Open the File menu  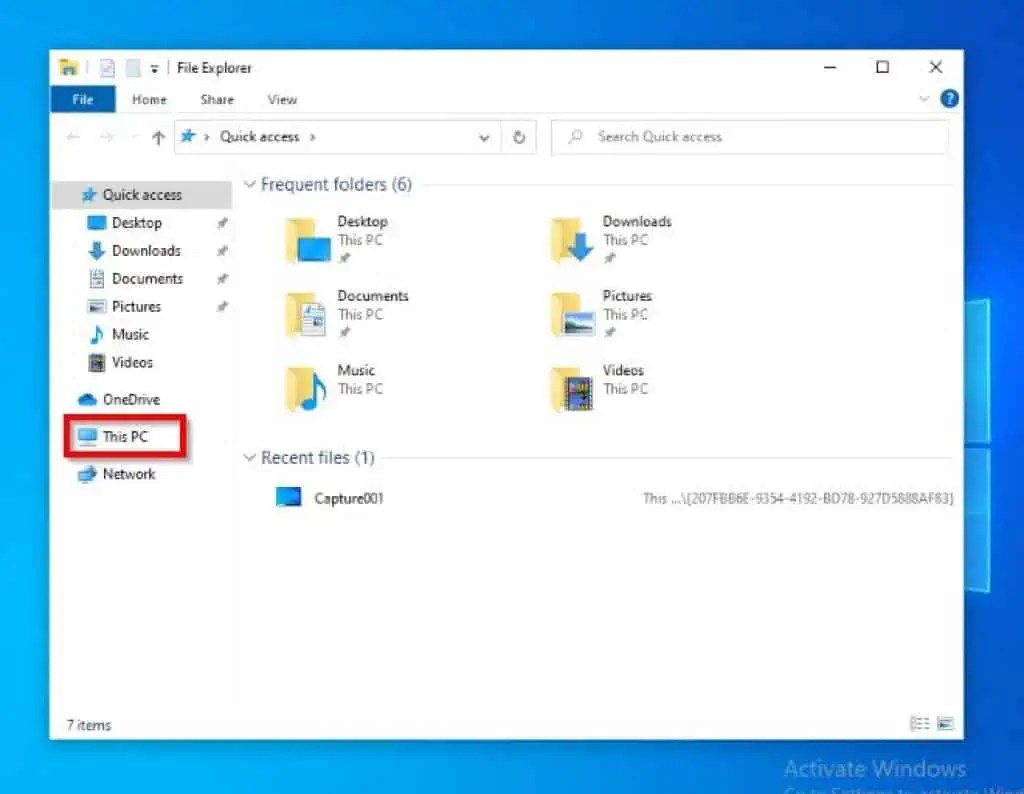point(83,99)
